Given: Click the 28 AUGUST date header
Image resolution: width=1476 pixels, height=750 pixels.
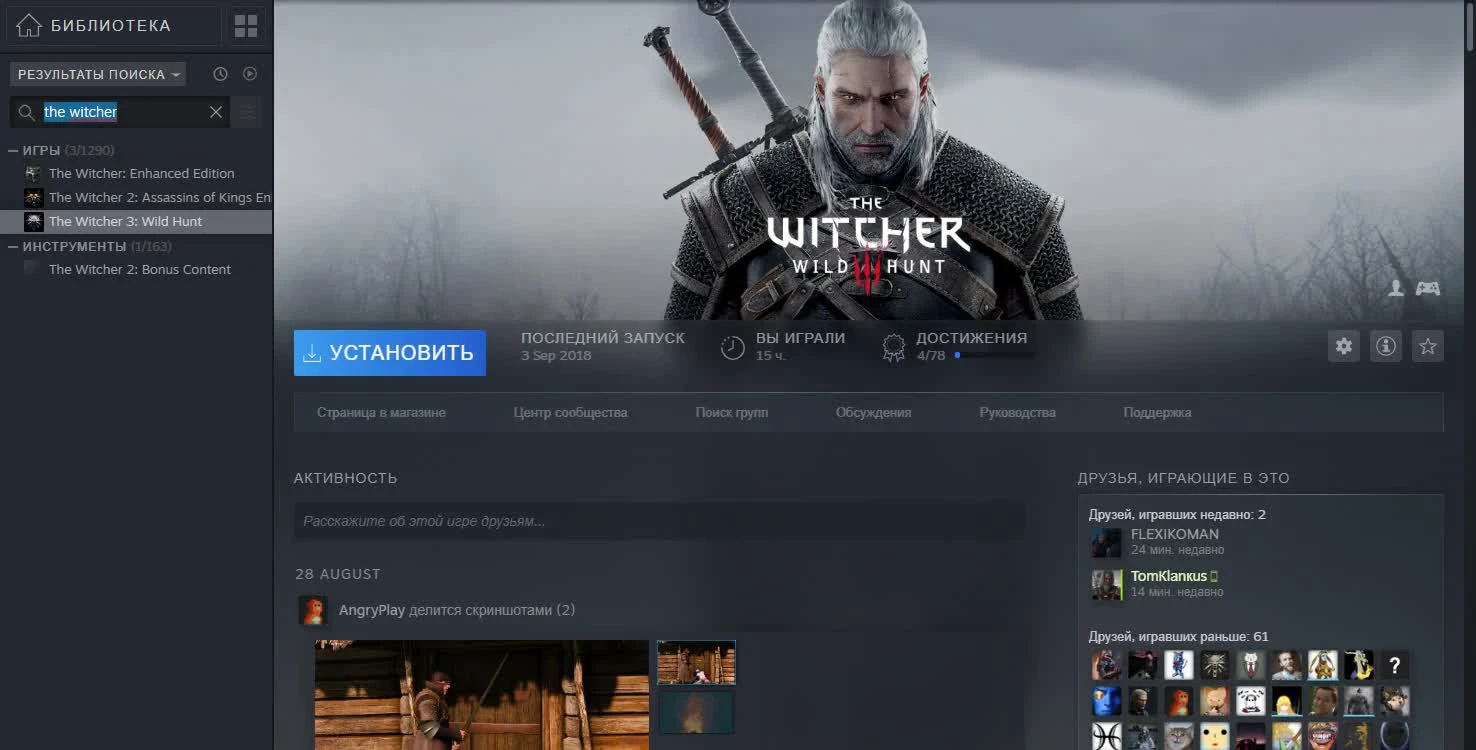Looking at the screenshot, I should click(x=338, y=574).
